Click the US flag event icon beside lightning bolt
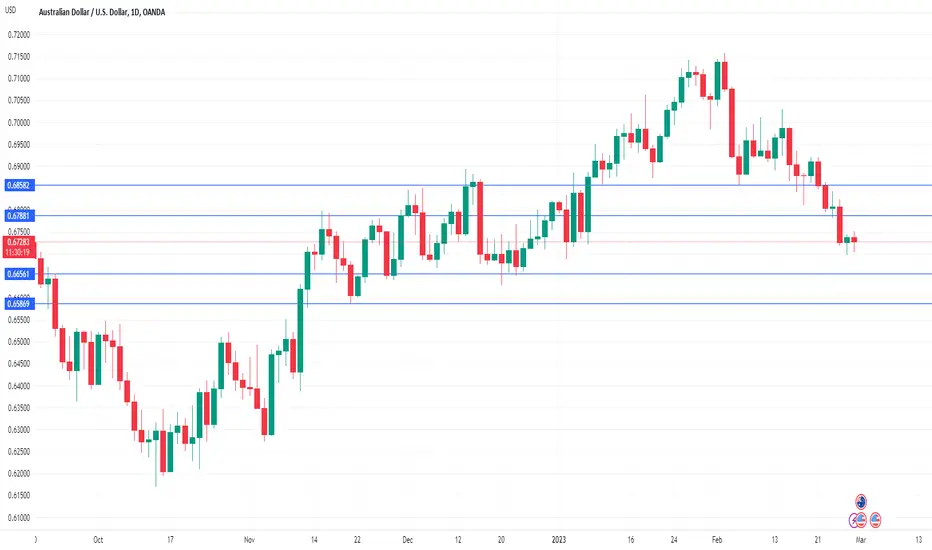The height and width of the screenshot is (550, 932). (x=861, y=520)
